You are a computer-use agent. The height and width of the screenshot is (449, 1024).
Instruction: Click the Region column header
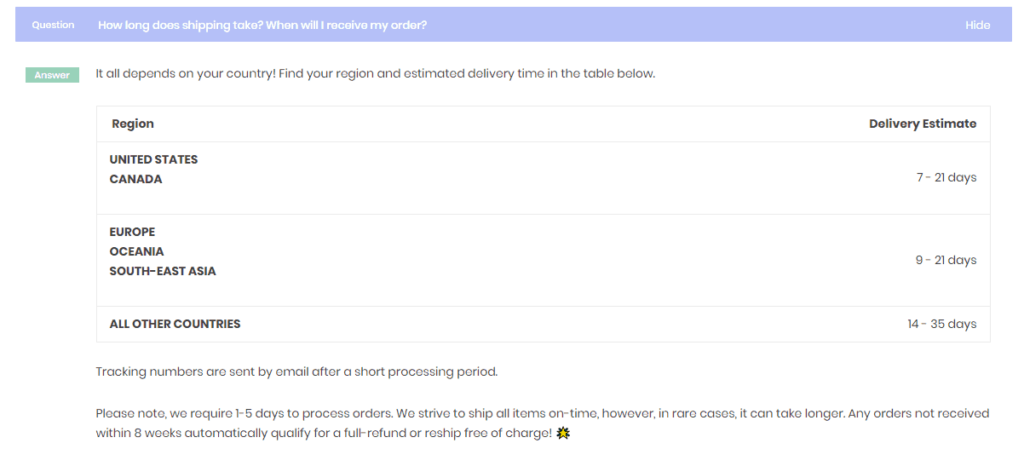tap(133, 124)
